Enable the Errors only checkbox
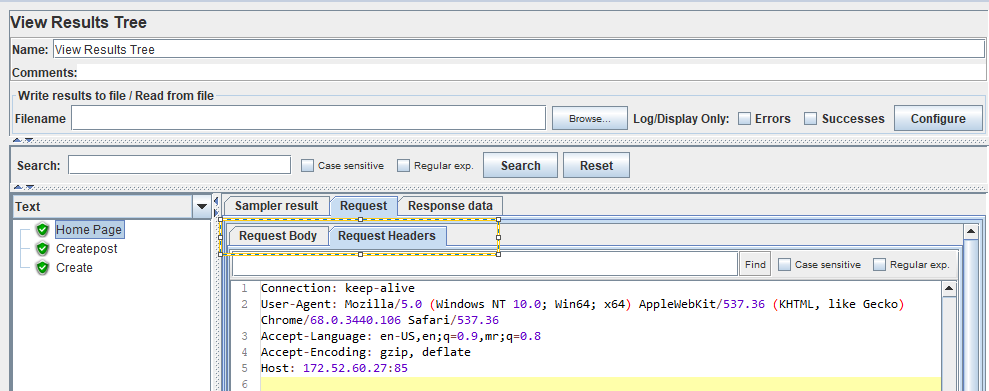The width and height of the screenshot is (989, 391). 744,119
